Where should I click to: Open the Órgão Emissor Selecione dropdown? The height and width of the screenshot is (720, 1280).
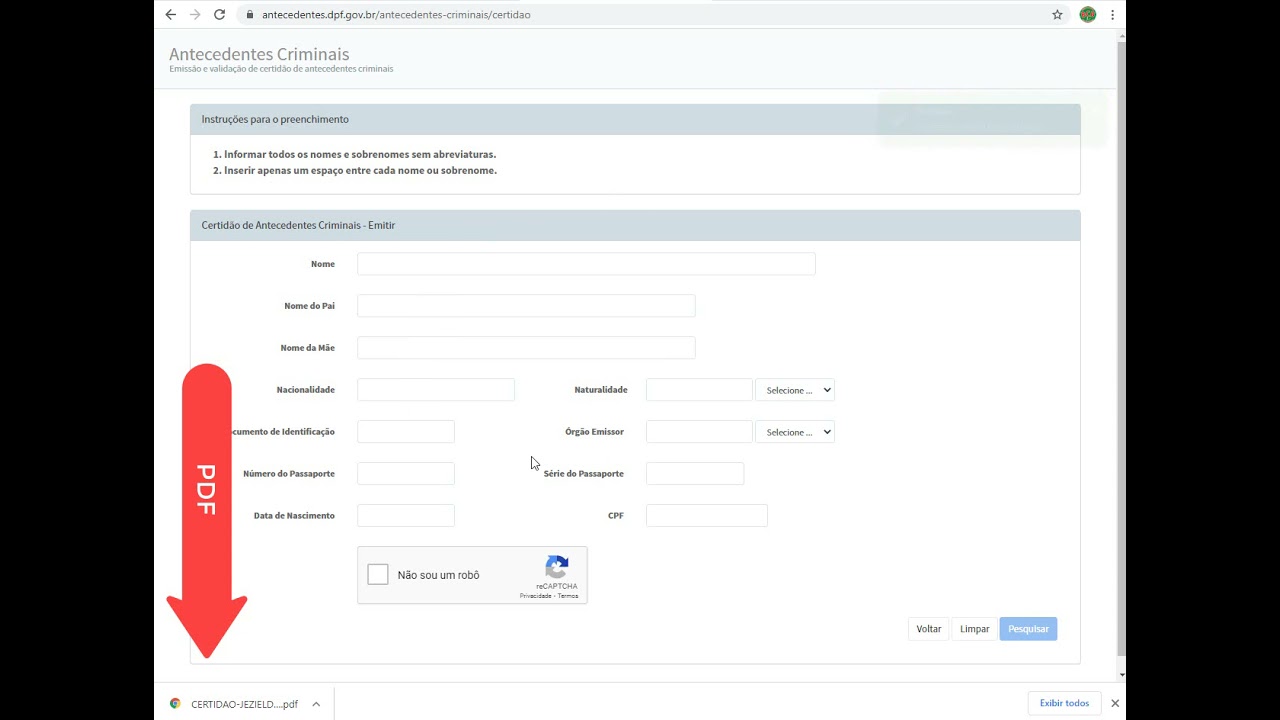[795, 432]
